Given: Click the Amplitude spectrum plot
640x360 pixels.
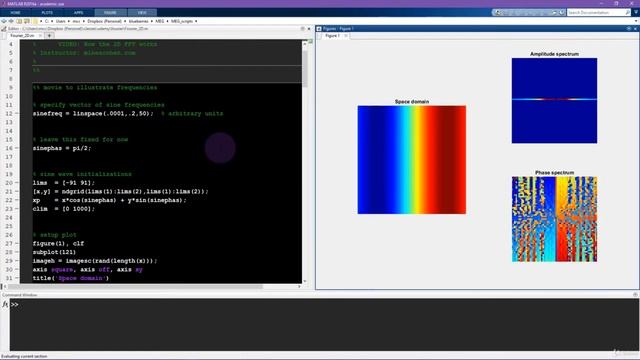Looking at the screenshot, I should 554,100.
